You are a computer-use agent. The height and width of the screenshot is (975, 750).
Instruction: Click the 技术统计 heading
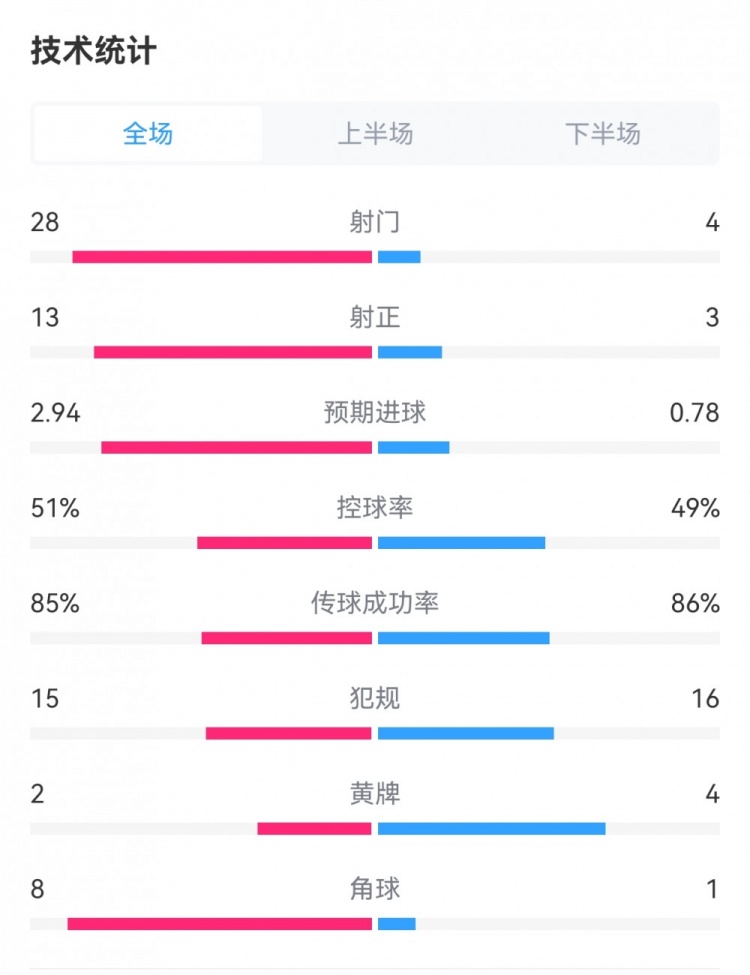pyautogui.click(x=94, y=51)
